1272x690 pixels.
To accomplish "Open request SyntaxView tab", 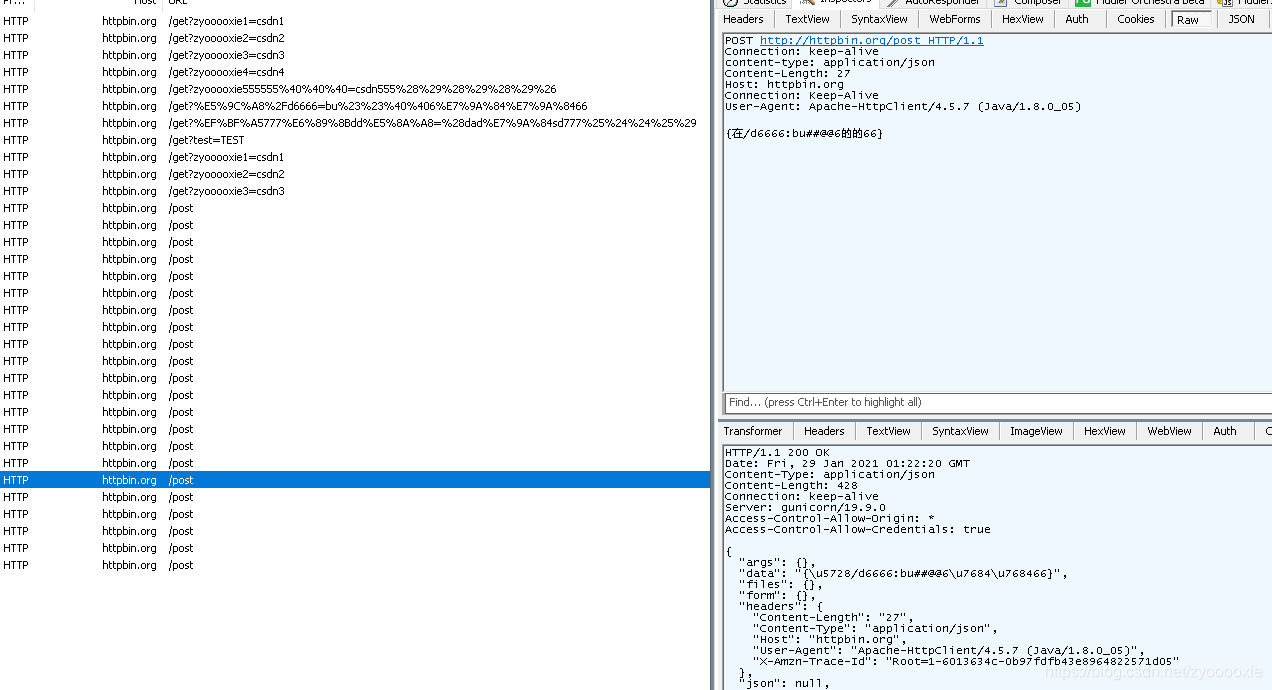I will click(x=879, y=19).
